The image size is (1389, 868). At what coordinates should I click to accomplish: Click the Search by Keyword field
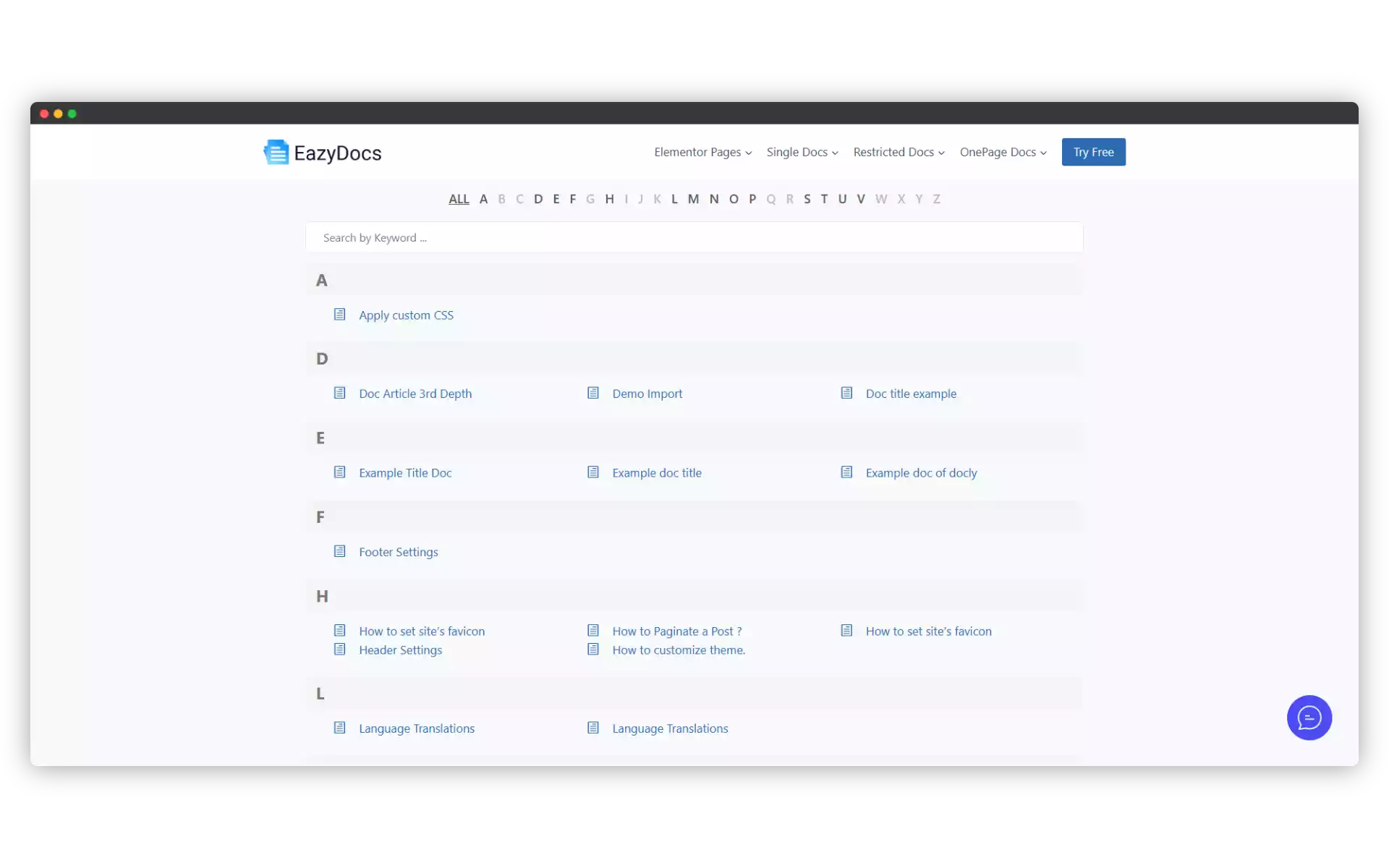click(x=694, y=237)
